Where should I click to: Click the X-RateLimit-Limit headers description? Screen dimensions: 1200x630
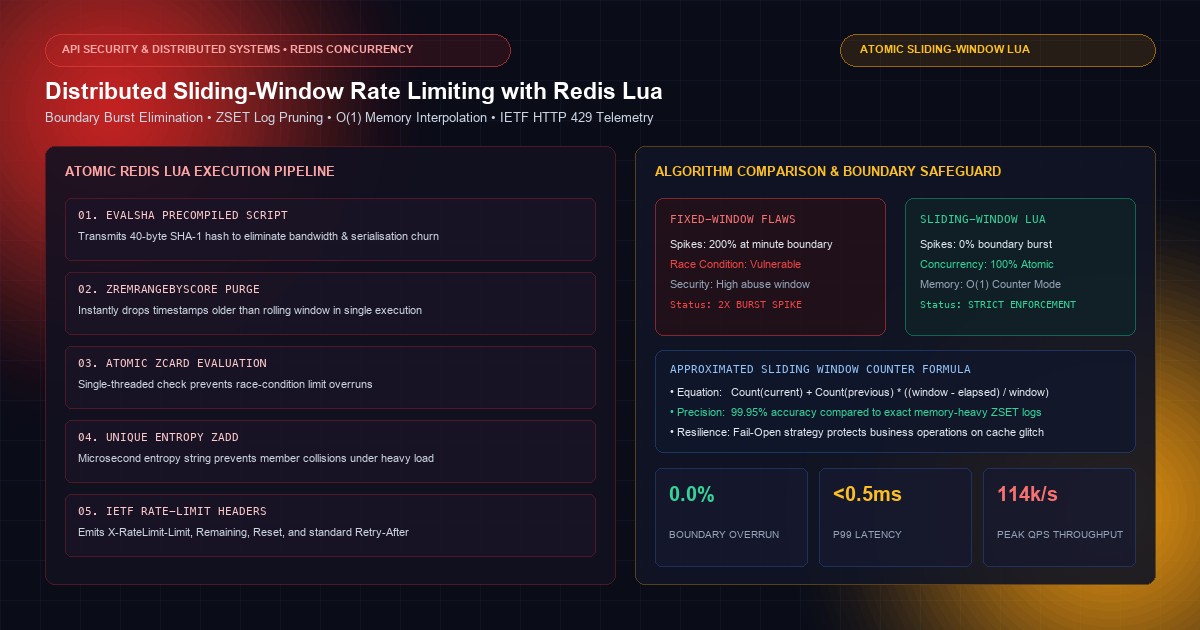(x=243, y=532)
